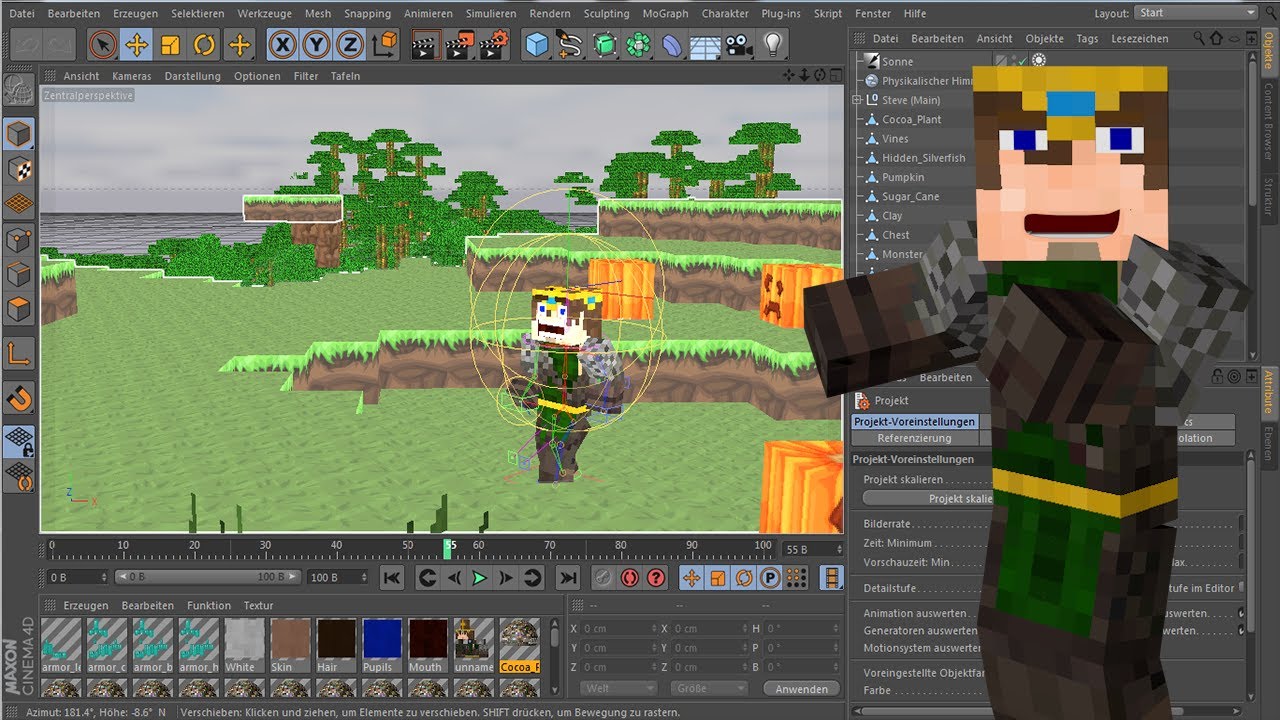
Task: Select Pumpkin in the object list
Action: click(x=903, y=177)
